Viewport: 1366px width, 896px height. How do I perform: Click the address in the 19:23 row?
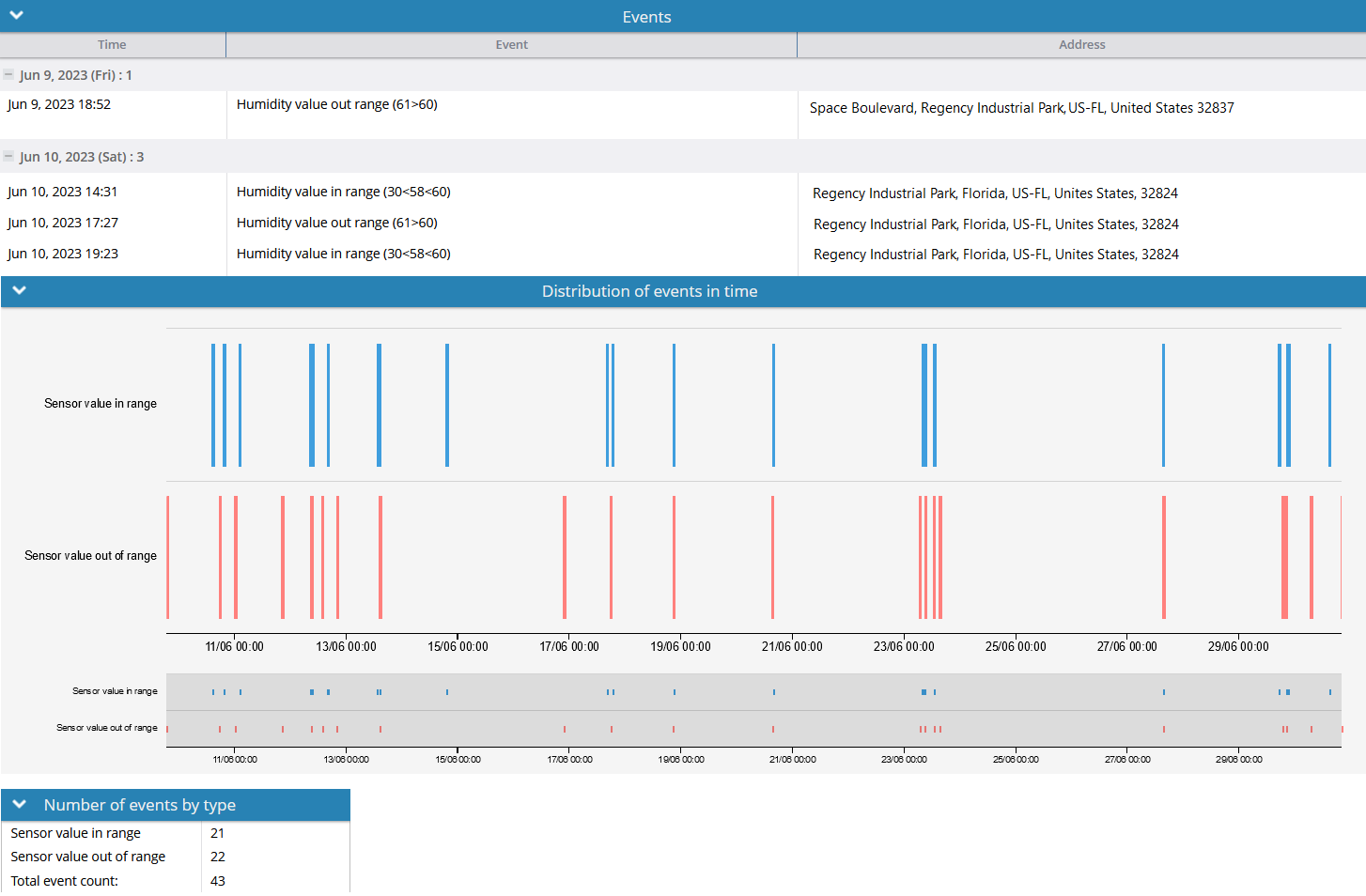[x=996, y=255]
